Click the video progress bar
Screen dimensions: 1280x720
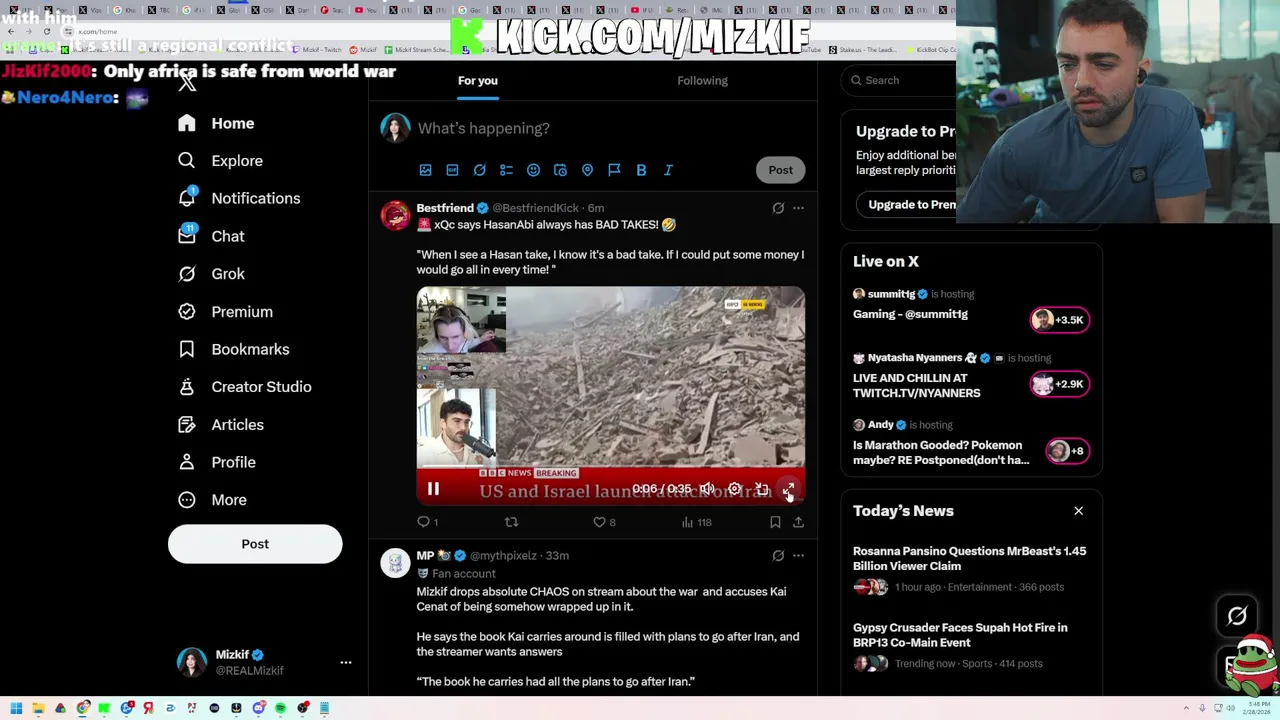610,468
